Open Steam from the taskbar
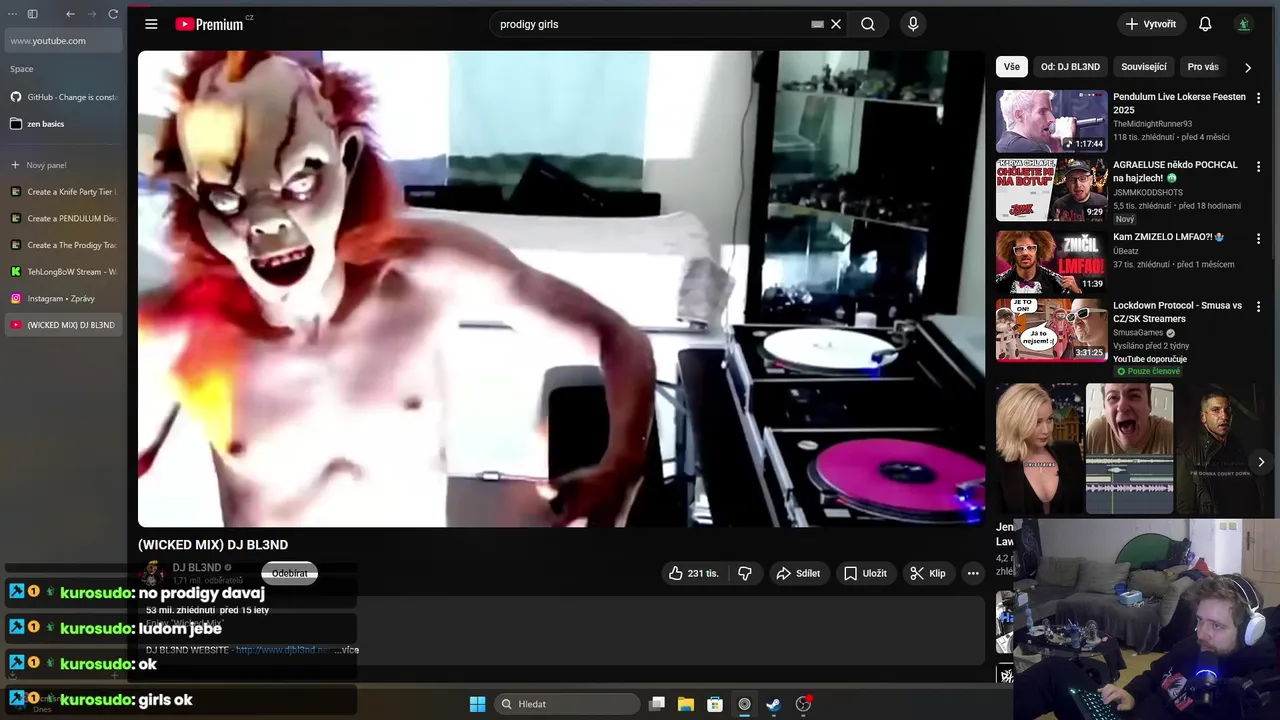The image size is (1280, 720). 773,704
